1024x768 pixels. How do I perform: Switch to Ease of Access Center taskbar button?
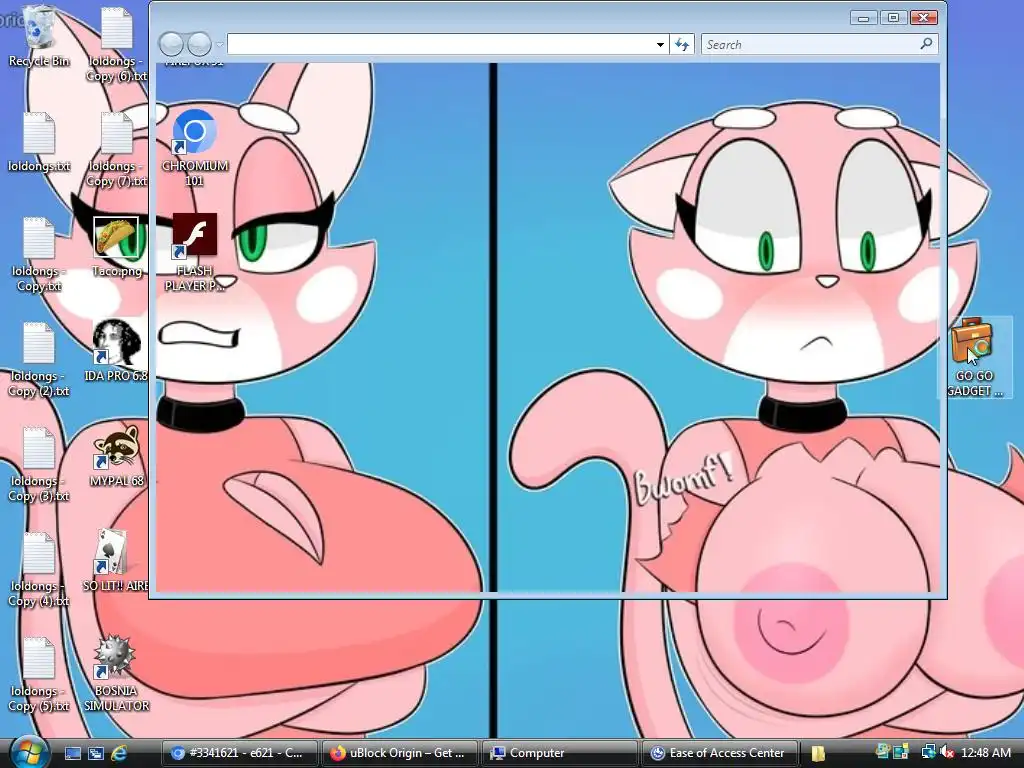[720, 753]
